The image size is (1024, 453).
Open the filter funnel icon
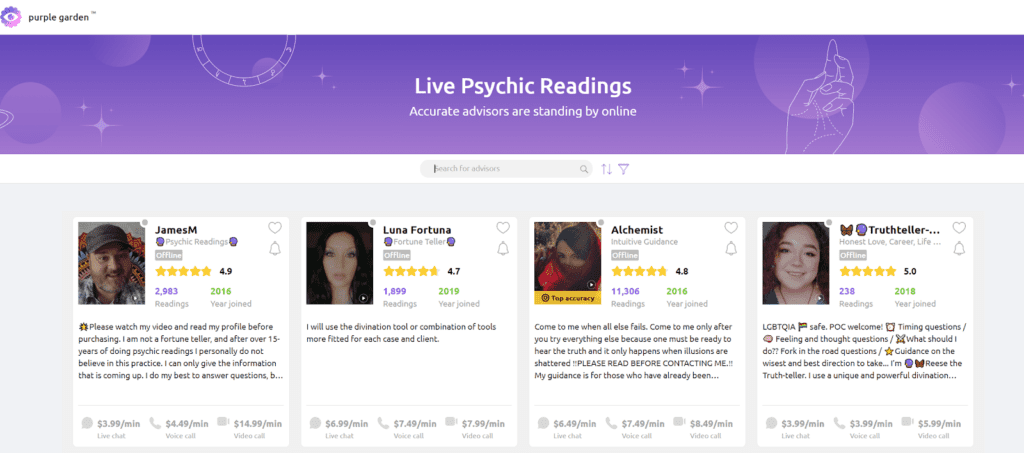(623, 169)
